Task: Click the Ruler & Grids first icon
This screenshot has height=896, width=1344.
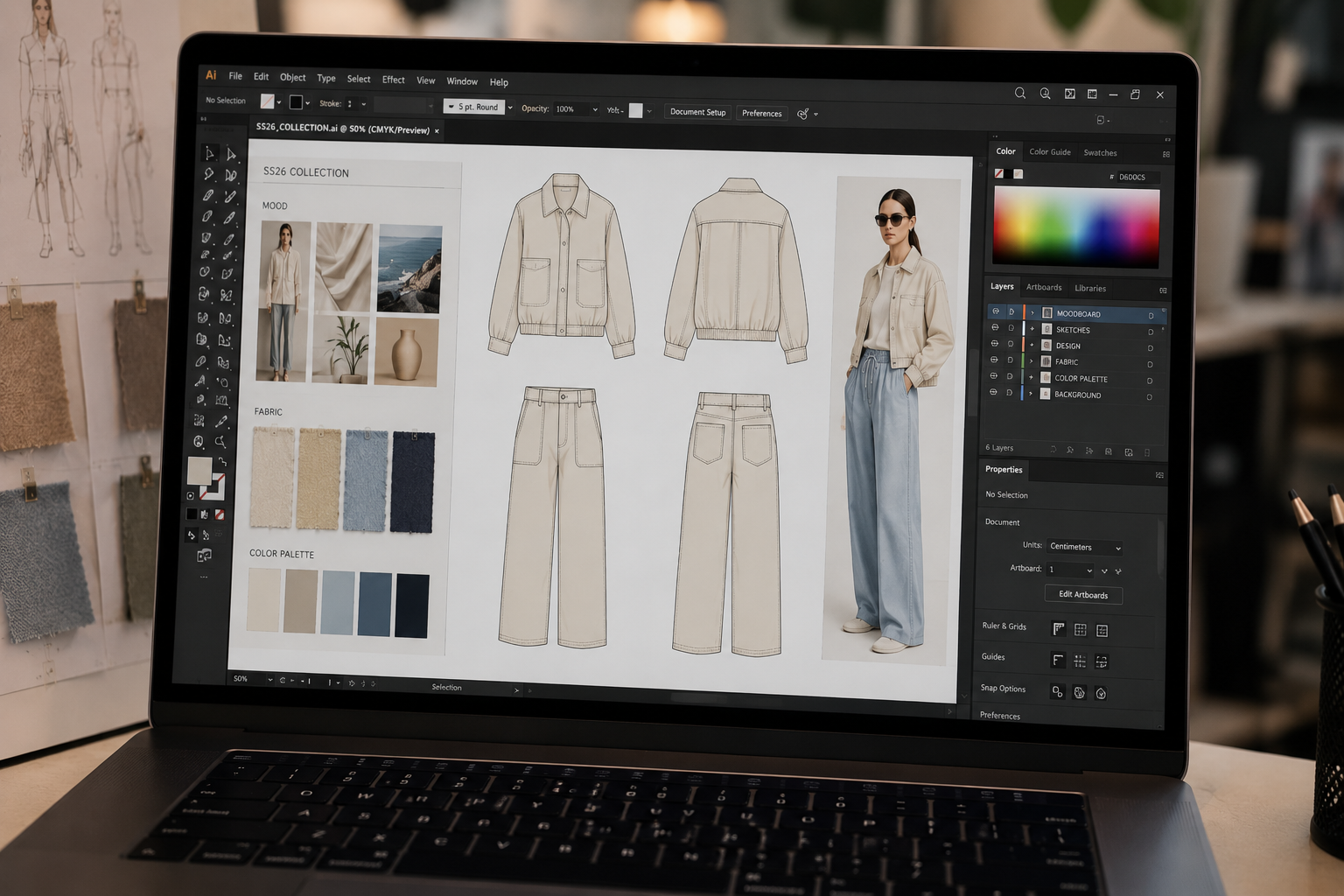Action: click(1059, 629)
